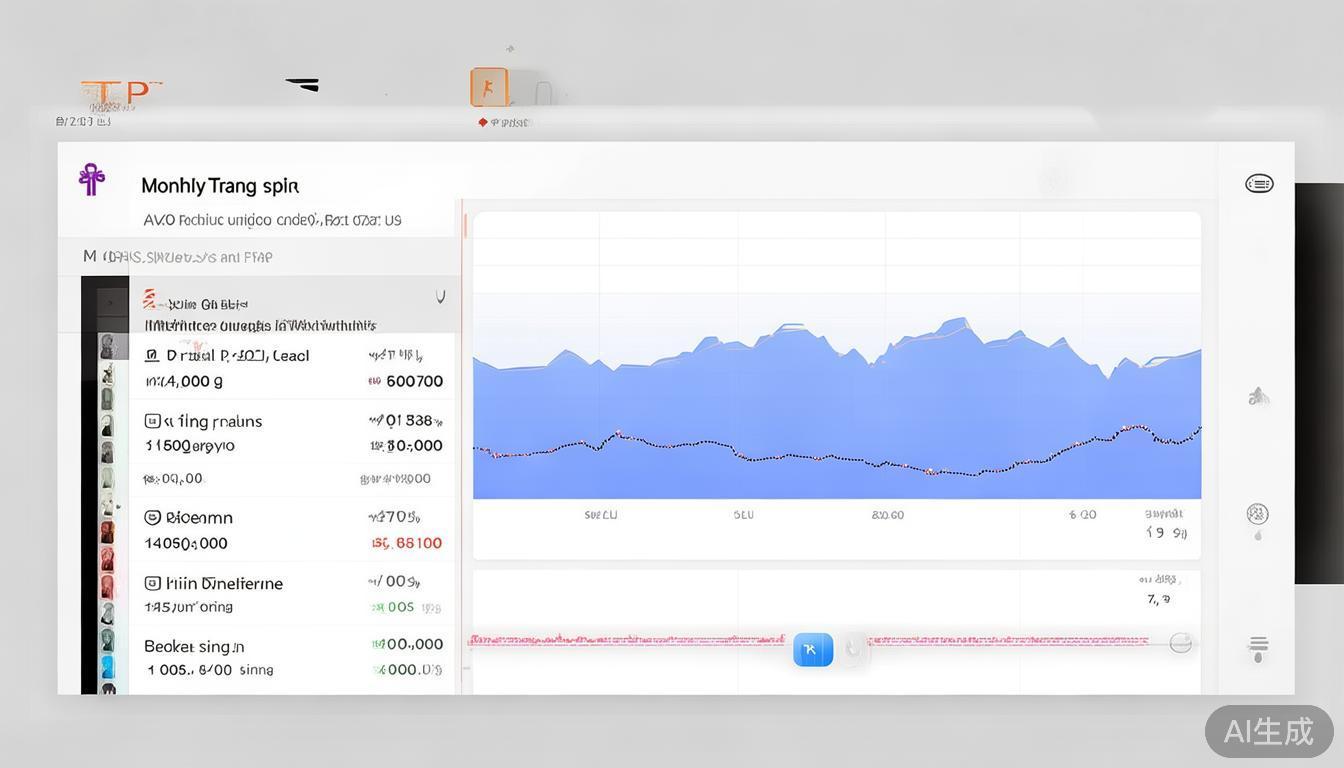Expand the chevron on the highlighted list header
The width and height of the screenshot is (1344, 768).
tap(440, 297)
